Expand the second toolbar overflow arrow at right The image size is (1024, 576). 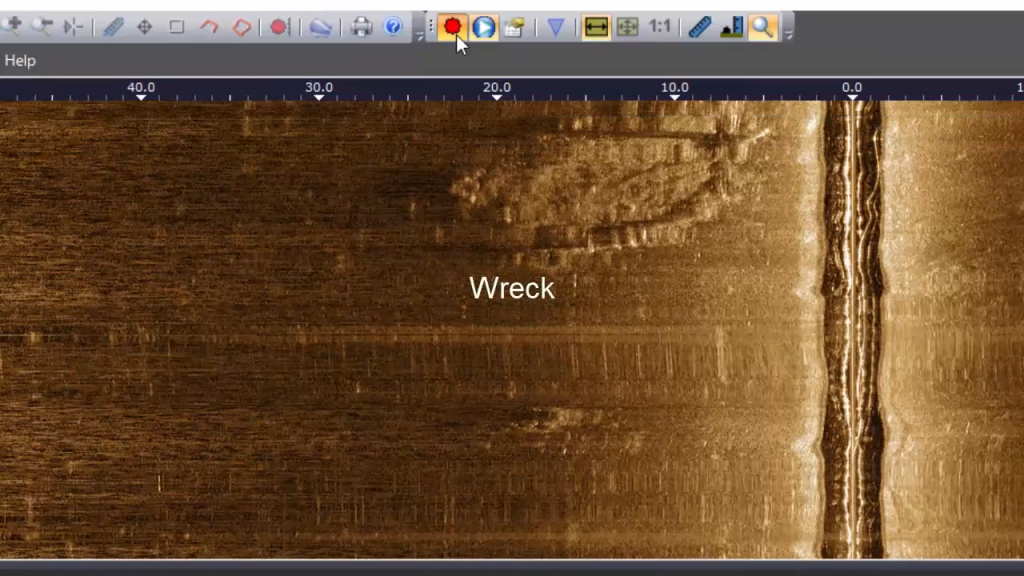(x=788, y=34)
